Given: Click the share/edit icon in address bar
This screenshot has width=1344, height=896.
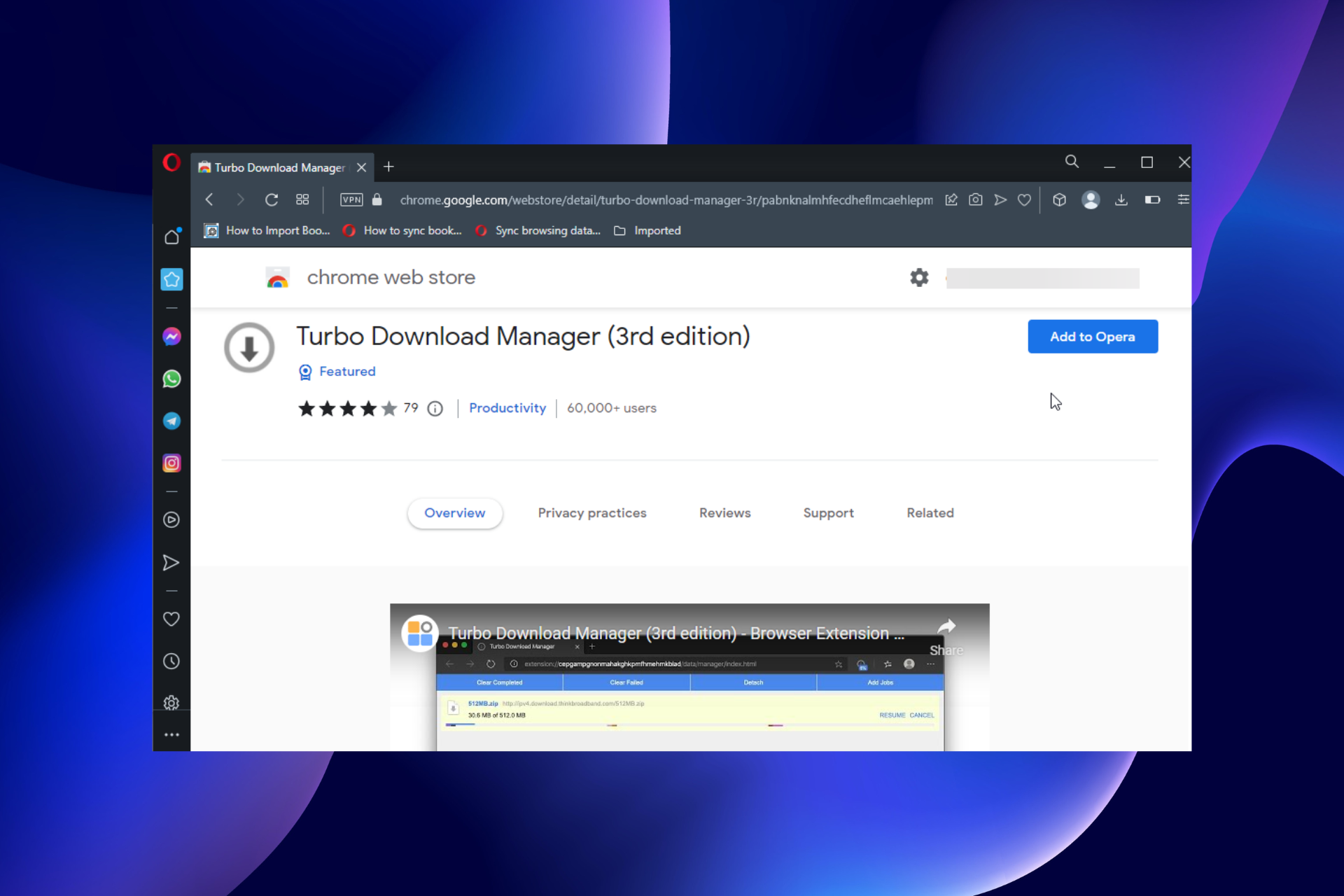Looking at the screenshot, I should point(951,200).
